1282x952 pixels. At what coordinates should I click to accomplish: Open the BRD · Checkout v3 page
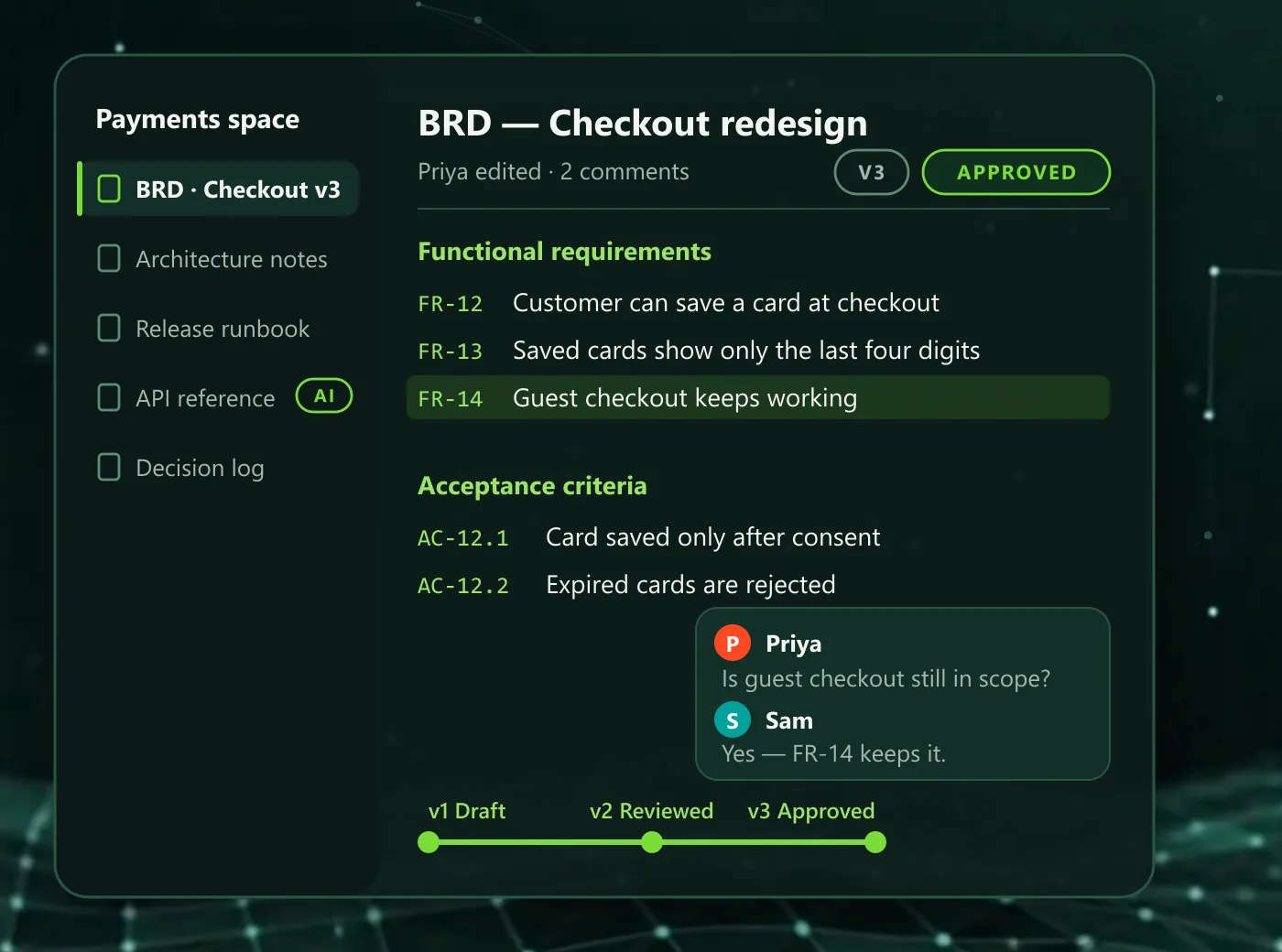click(218, 189)
